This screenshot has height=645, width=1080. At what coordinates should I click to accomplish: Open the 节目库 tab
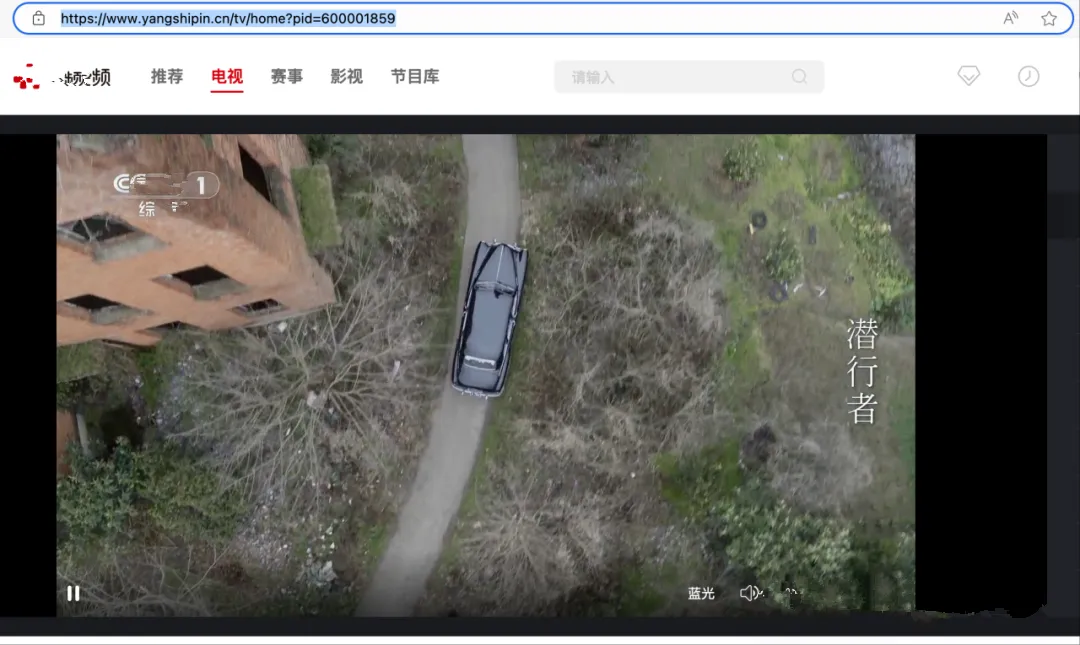click(x=415, y=76)
